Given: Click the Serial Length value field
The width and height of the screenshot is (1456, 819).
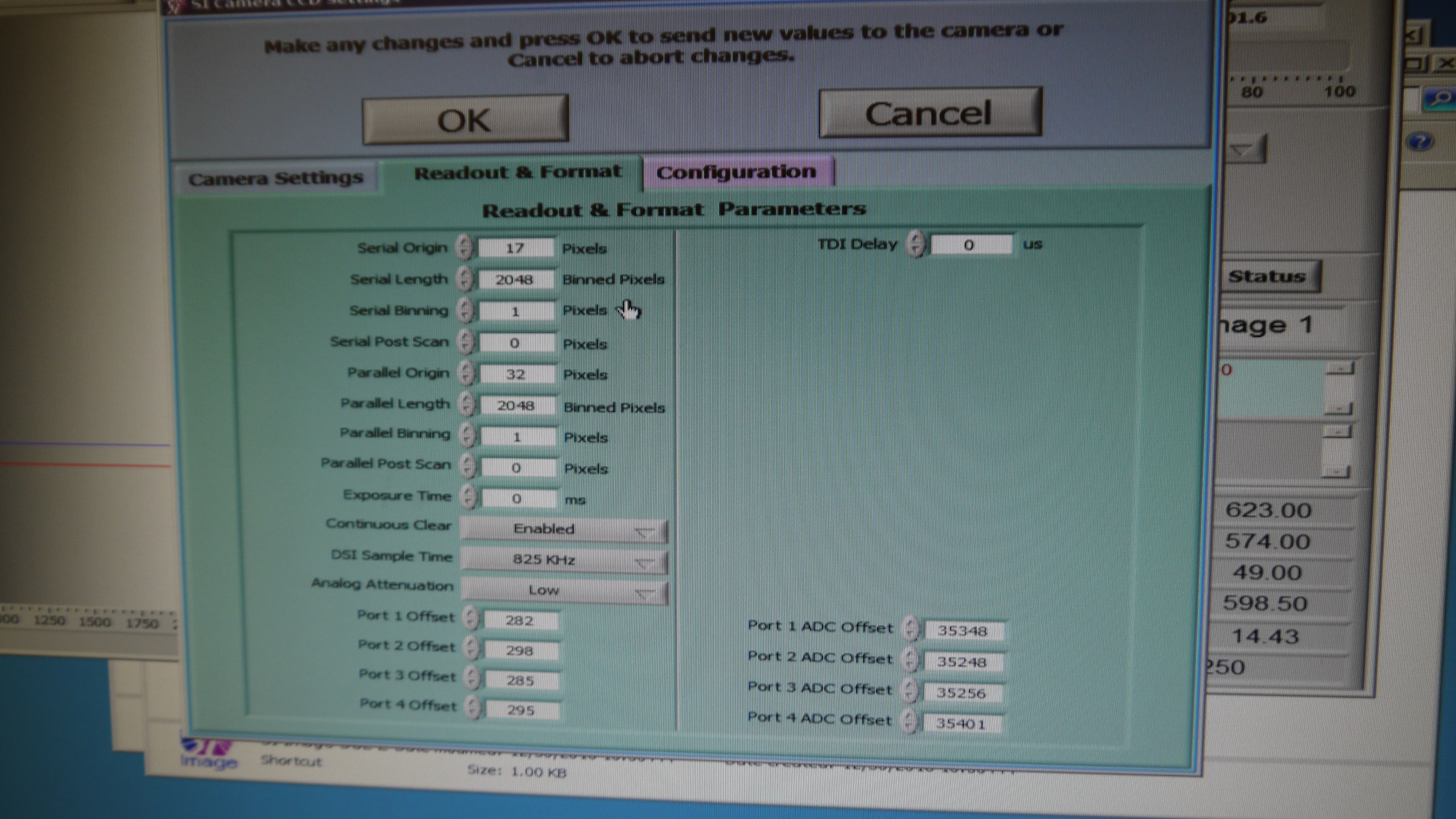Looking at the screenshot, I should [515, 280].
